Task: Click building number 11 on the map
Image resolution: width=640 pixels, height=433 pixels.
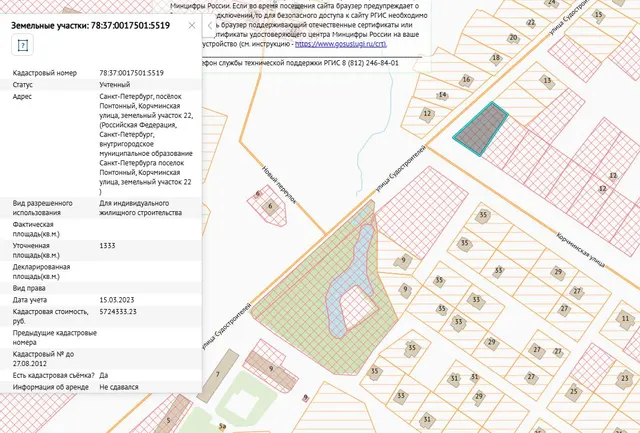Action: tap(625, 318)
